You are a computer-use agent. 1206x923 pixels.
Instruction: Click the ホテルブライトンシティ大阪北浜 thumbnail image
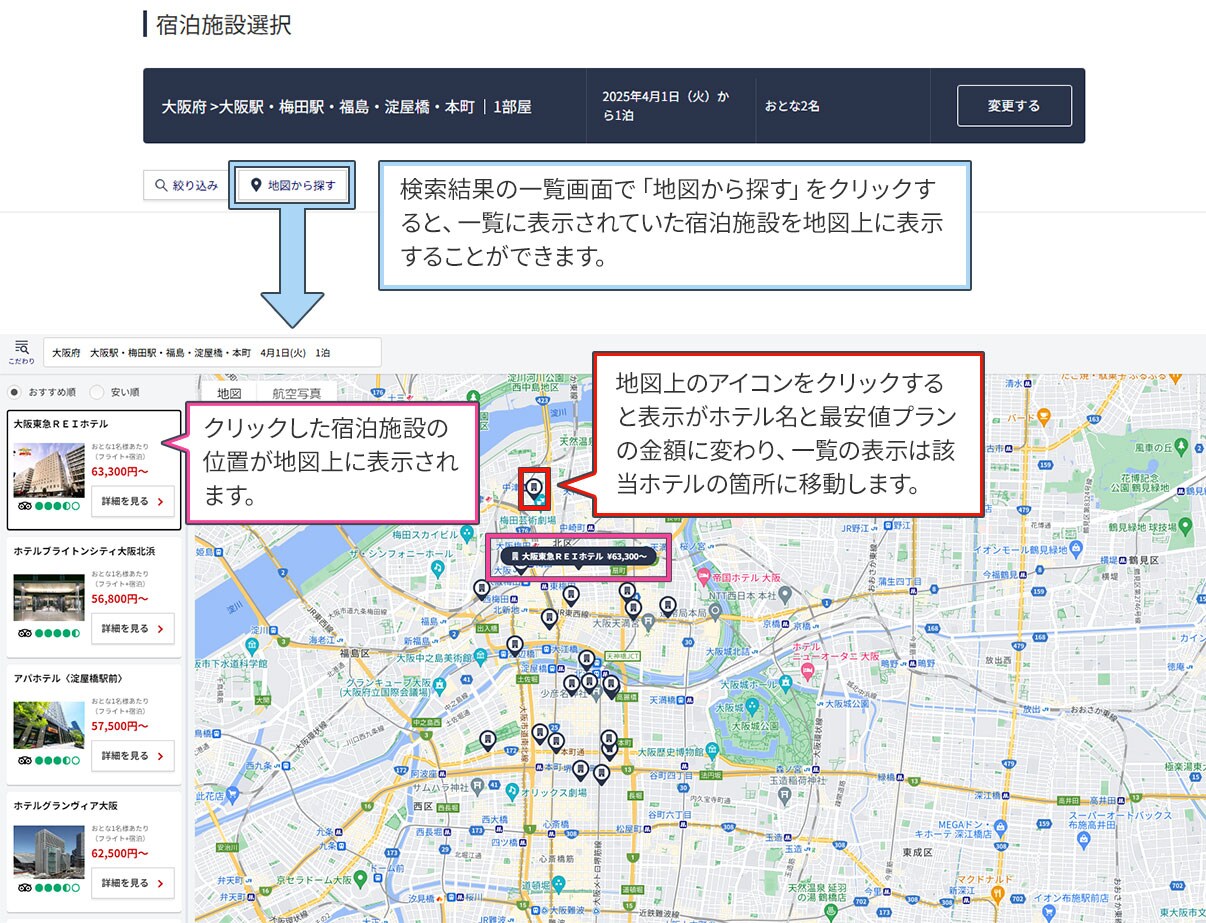(x=48, y=598)
